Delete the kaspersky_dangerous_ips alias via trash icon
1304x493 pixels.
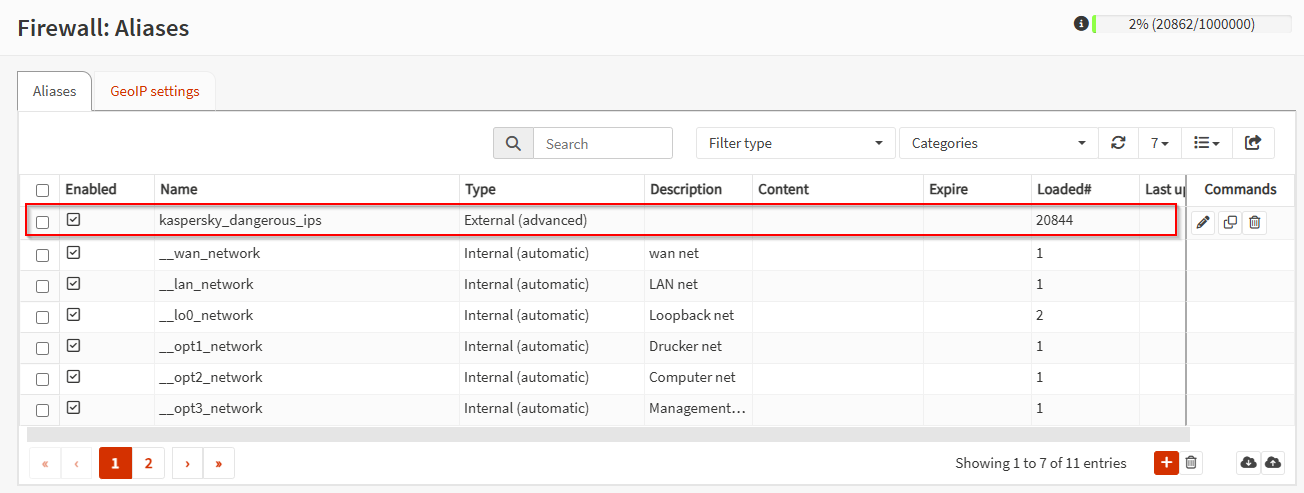pos(1255,223)
